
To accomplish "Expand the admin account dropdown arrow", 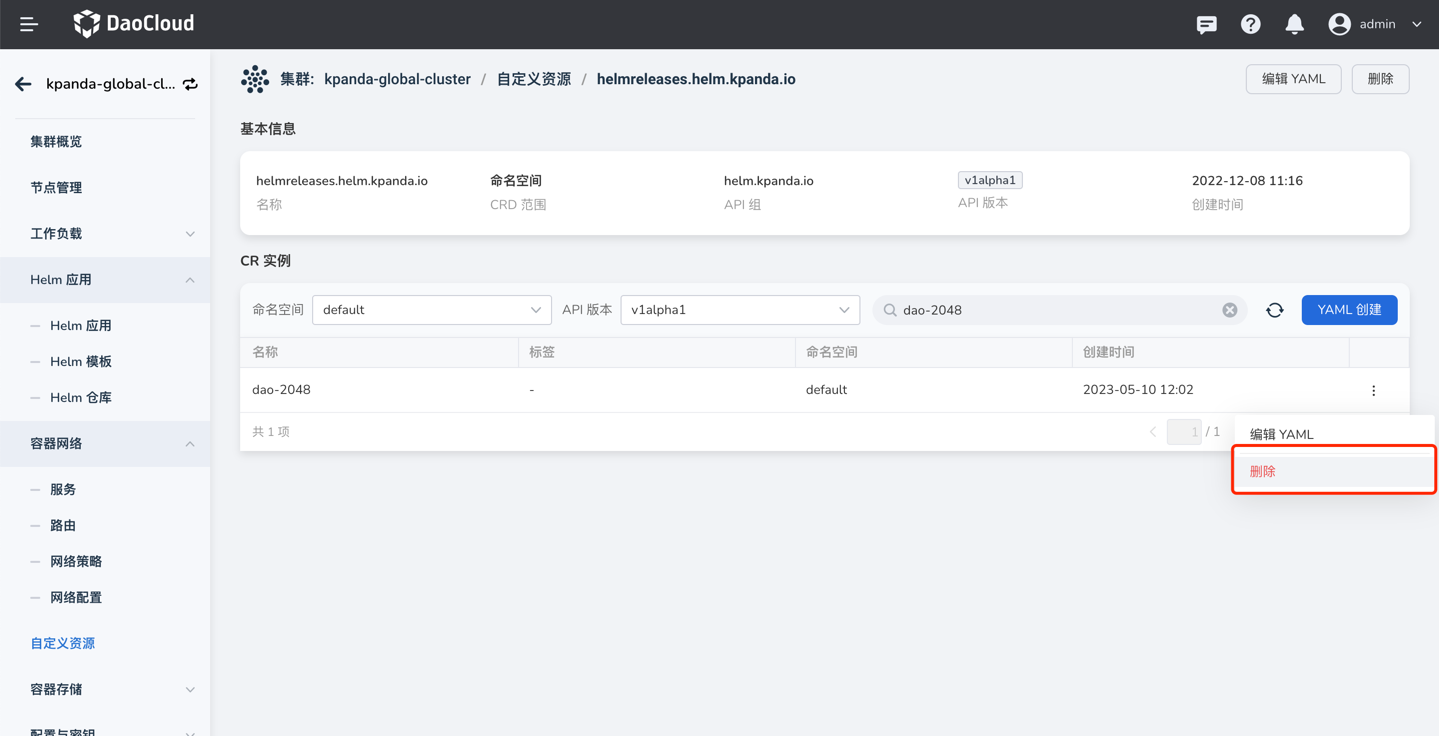I will 1417,25.
